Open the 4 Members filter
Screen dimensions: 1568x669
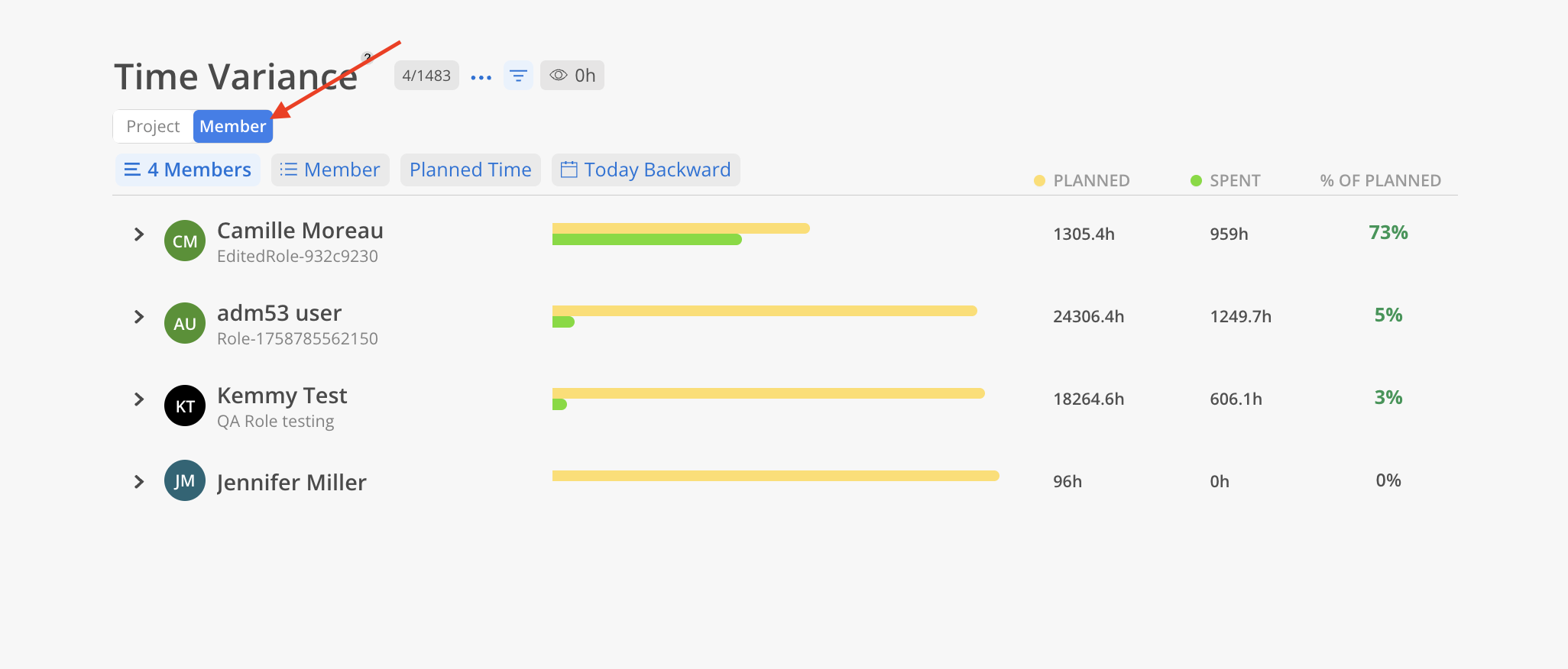coord(188,170)
